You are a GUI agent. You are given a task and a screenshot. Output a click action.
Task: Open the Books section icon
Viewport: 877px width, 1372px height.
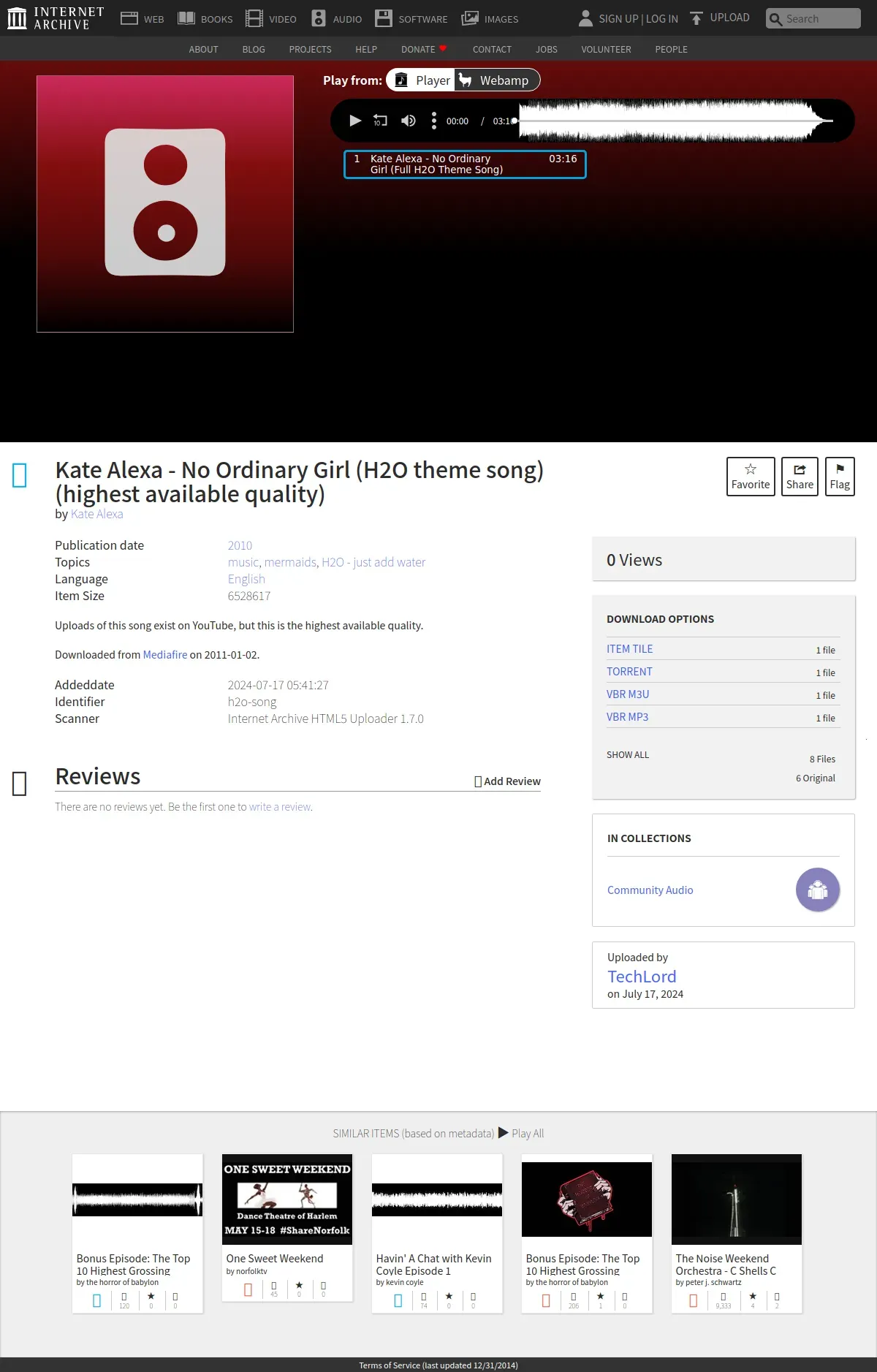click(x=186, y=18)
